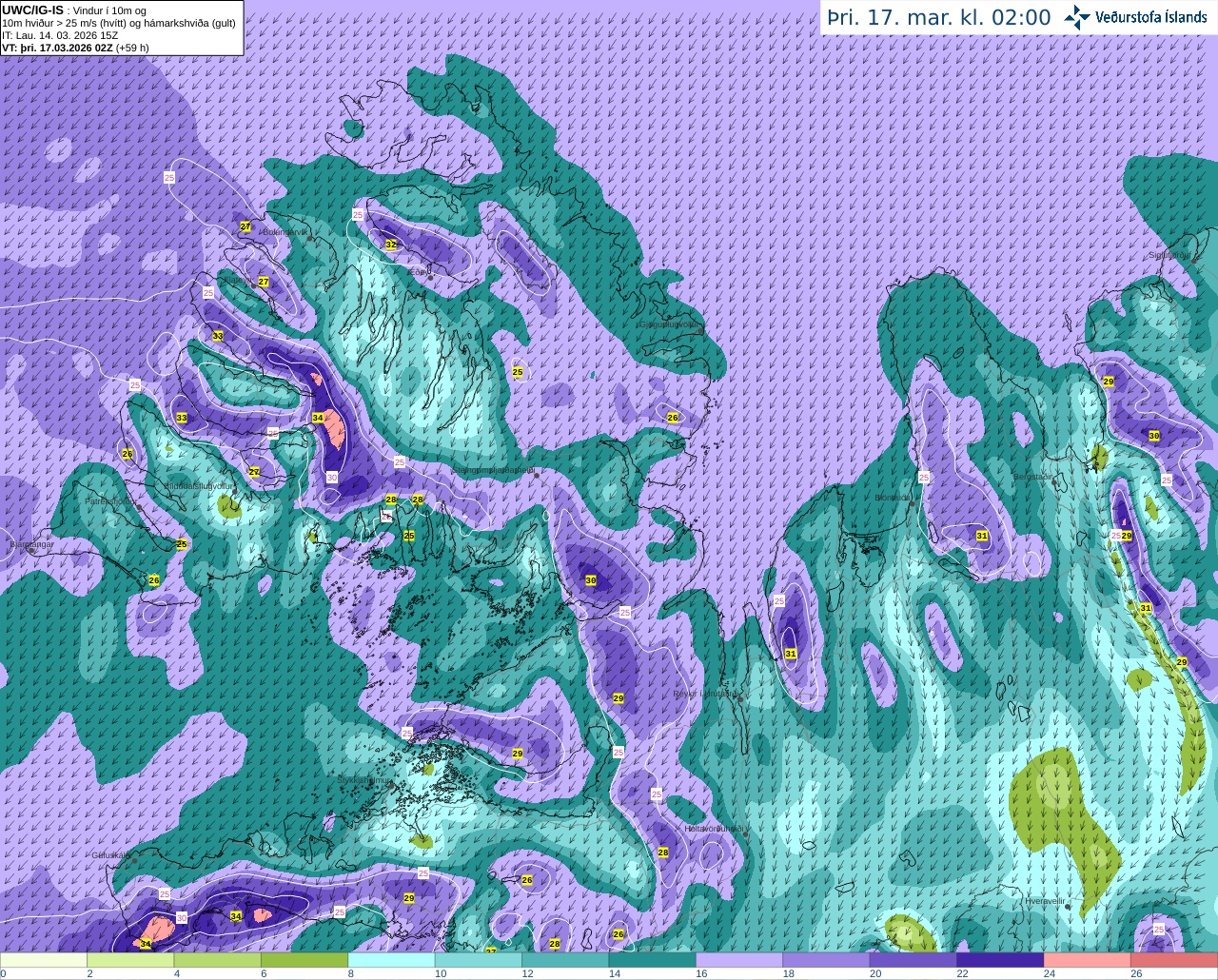Image resolution: width=1218 pixels, height=980 pixels.
Task: Click the Steingrímsfjarðarheiði station label
Action: click(x=493, y=470)
